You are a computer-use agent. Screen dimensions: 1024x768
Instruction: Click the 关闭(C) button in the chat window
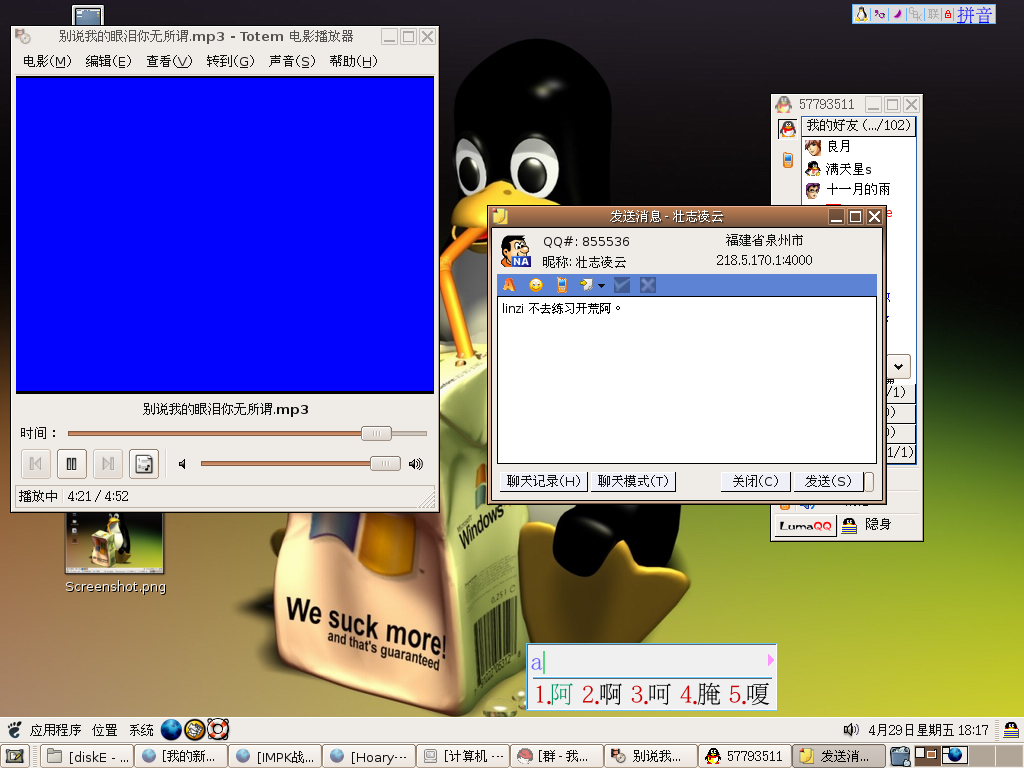(x=756, y=481)
